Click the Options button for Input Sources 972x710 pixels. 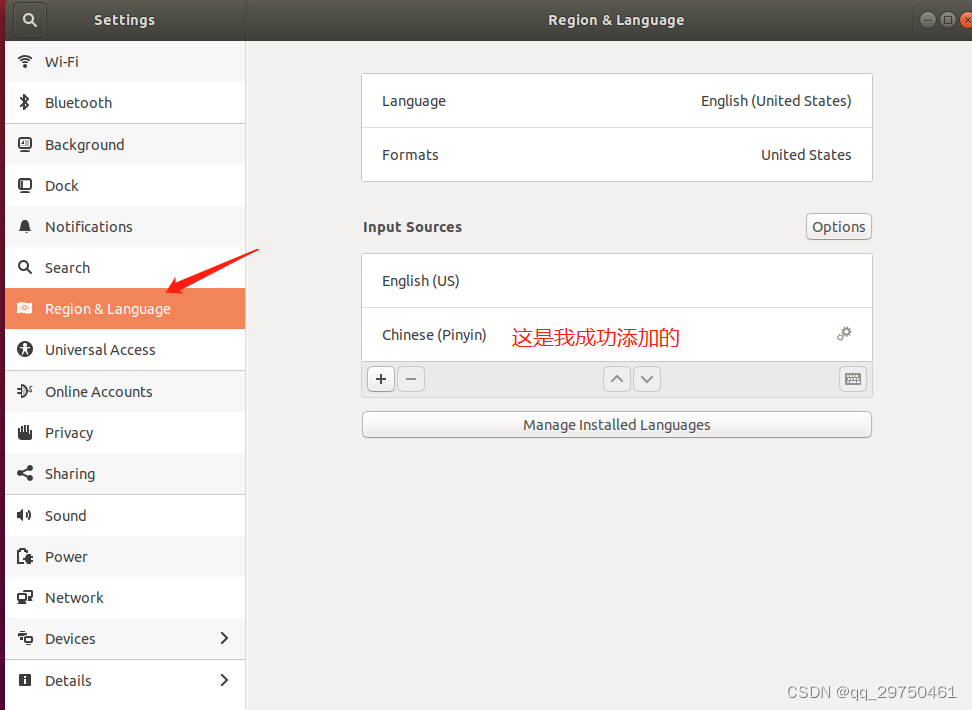839,227
